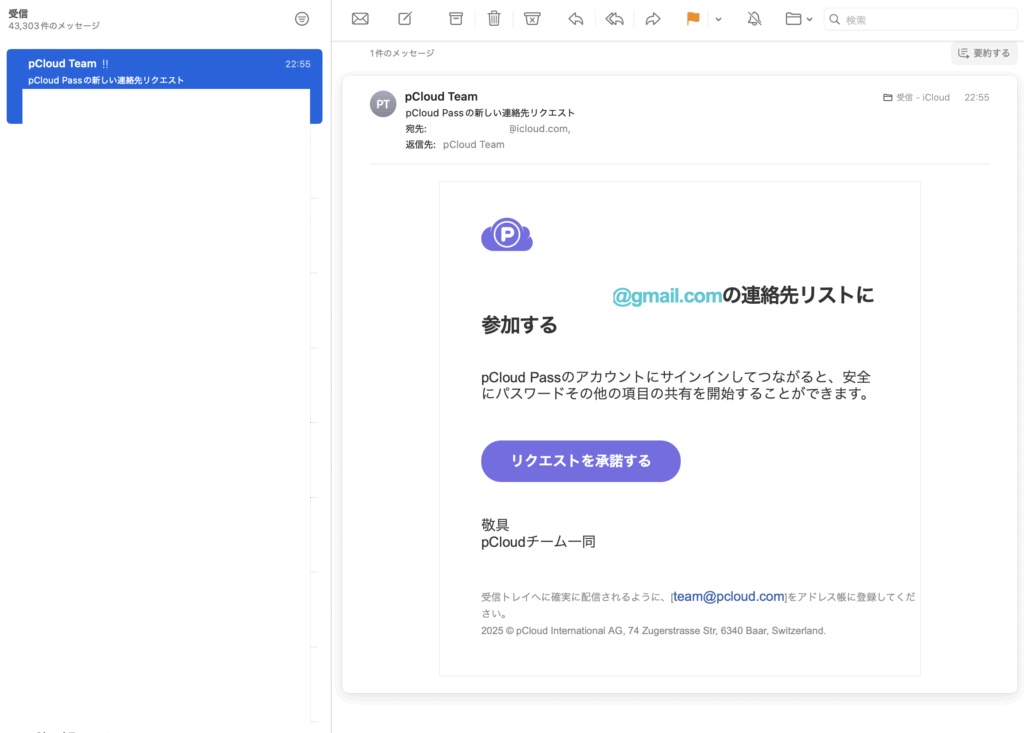The width and height of the screenshot is (1024, 733).
Task: Archive the selected pCloud email
Action: click(456, 19)
